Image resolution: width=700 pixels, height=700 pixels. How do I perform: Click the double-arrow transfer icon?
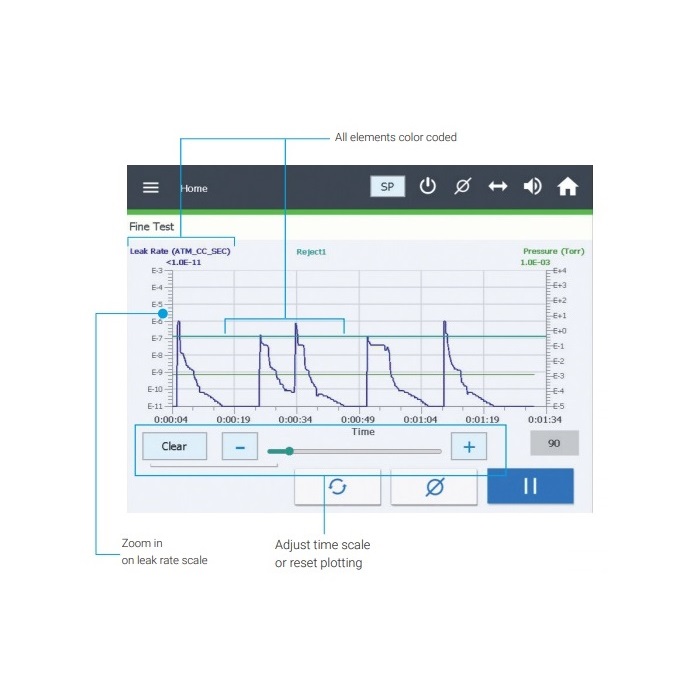point(497,187)
